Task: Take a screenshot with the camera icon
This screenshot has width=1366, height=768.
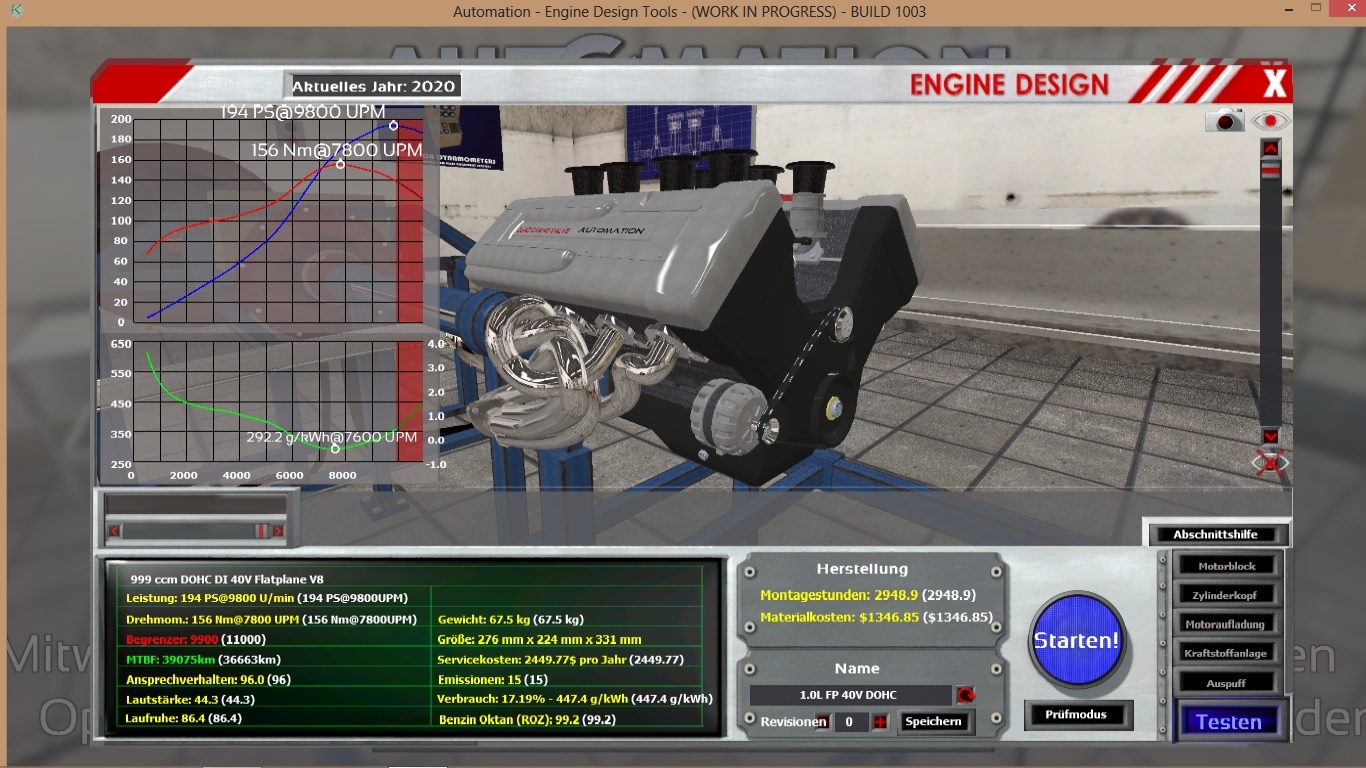Action: point(1224,120)
